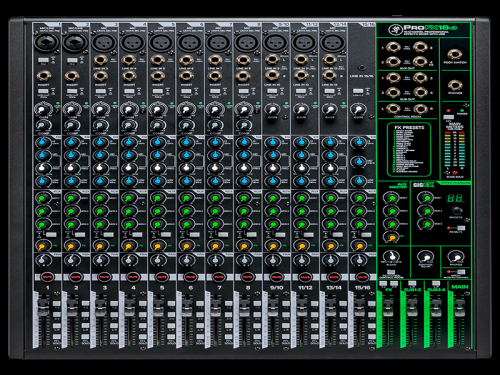The image size is (500, 375).
Task: Click the Line In 4 jack
Action: point(128,60)
